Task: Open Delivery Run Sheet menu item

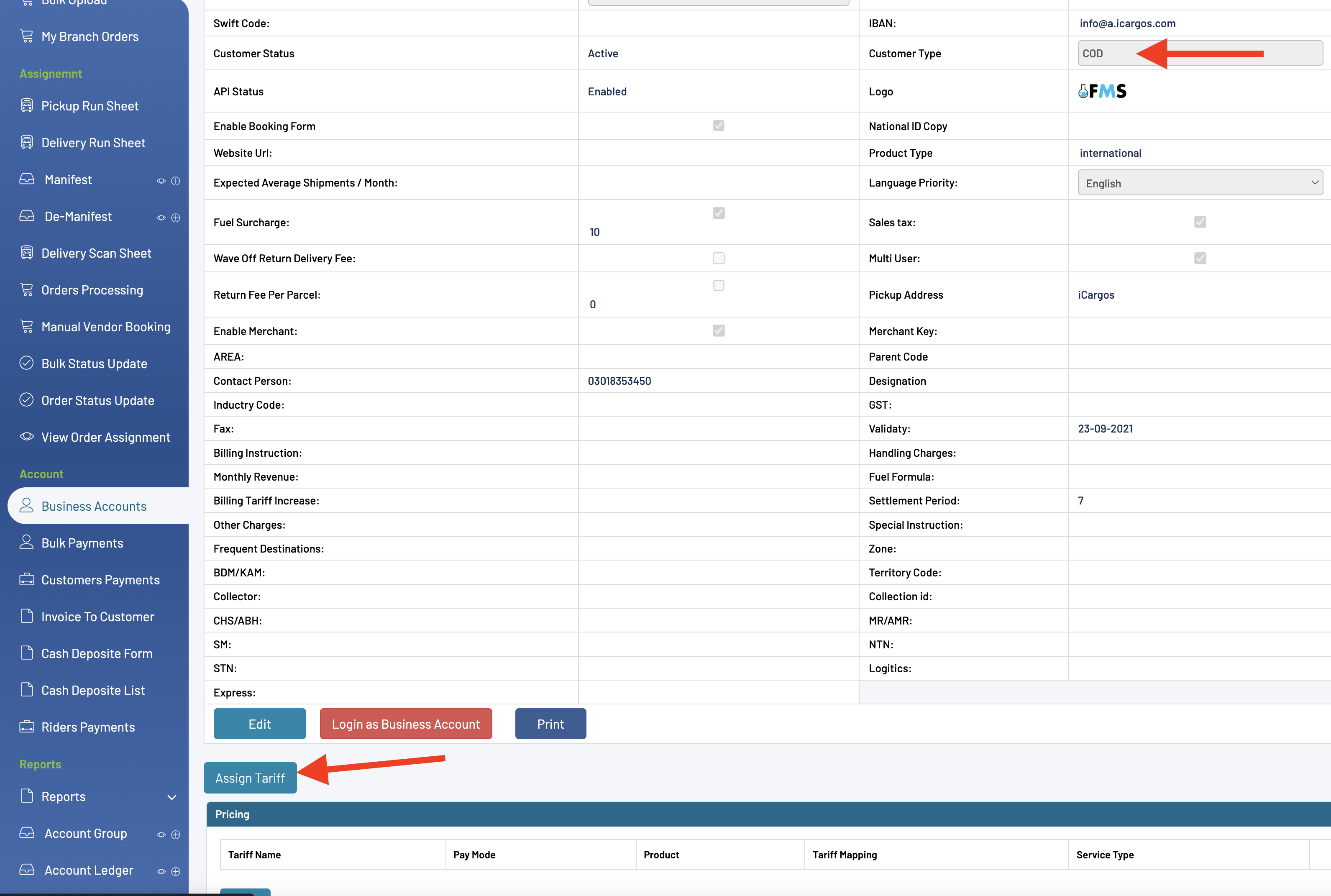Action: pyautogui.click(x=93, y=142)
